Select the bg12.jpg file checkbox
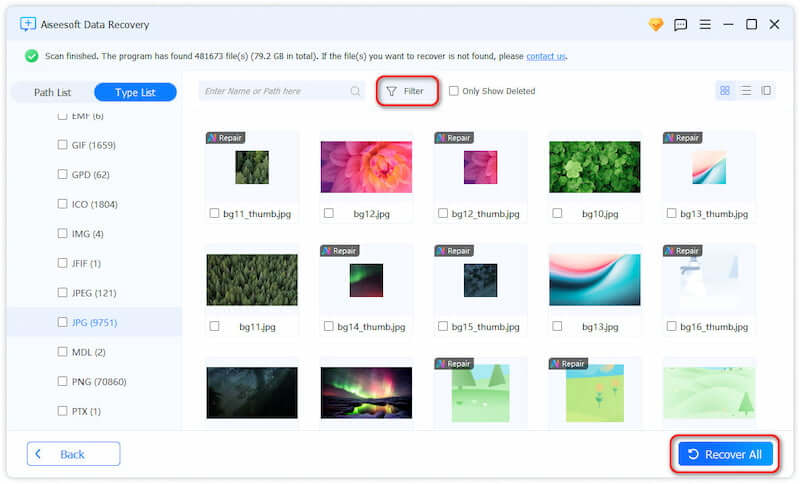 tap(329, 213)
